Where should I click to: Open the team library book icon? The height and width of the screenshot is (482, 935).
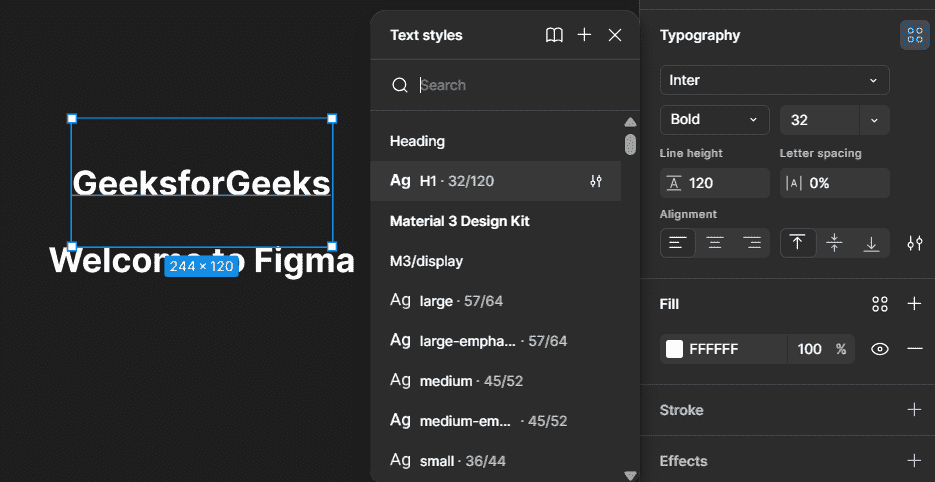(x=554, y=35)
